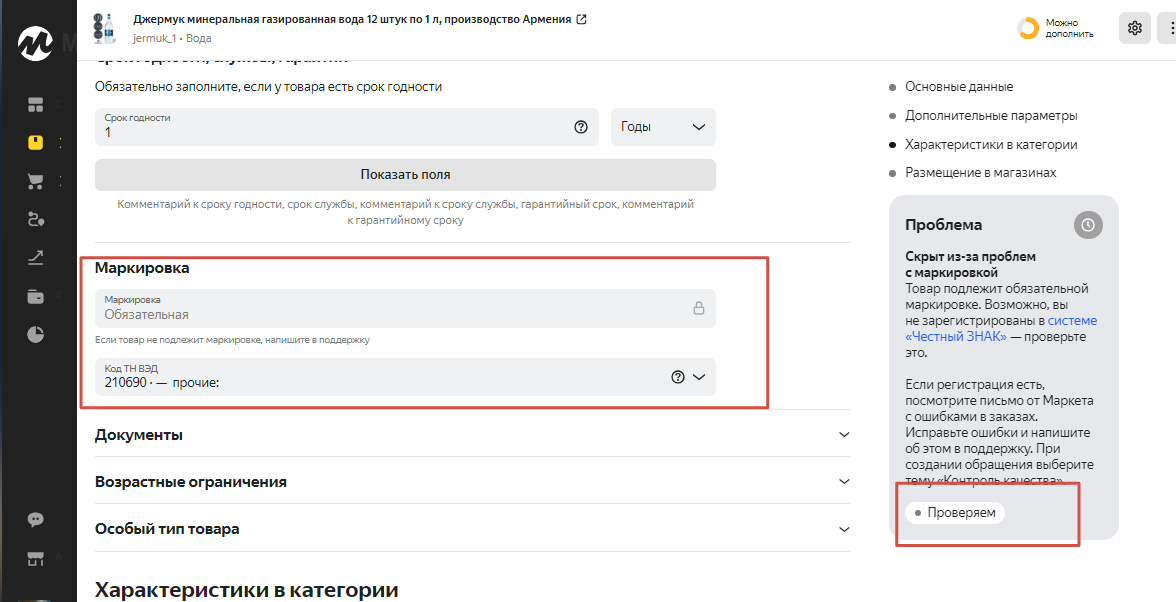
Task: Open the storefront shop icon in sidebar
Action: pos(35,558)
